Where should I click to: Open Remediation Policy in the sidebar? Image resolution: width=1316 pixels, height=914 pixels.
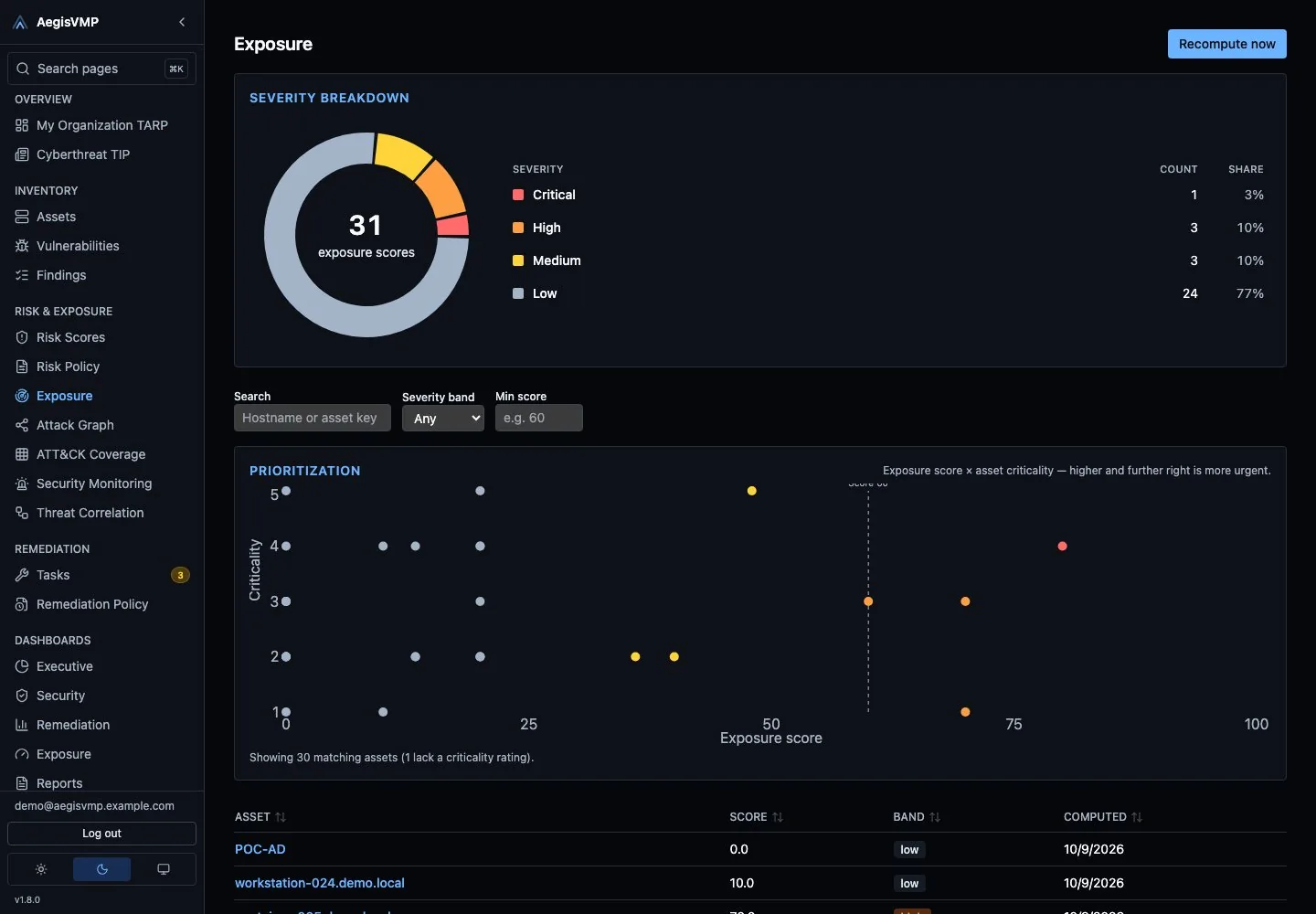pos(102,604)
